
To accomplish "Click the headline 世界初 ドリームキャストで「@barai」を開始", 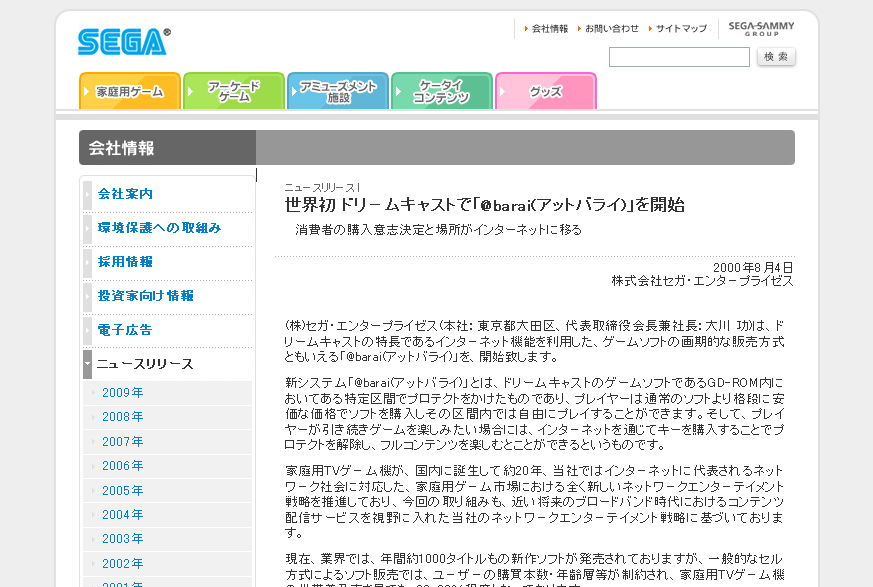I will (484, 205).
